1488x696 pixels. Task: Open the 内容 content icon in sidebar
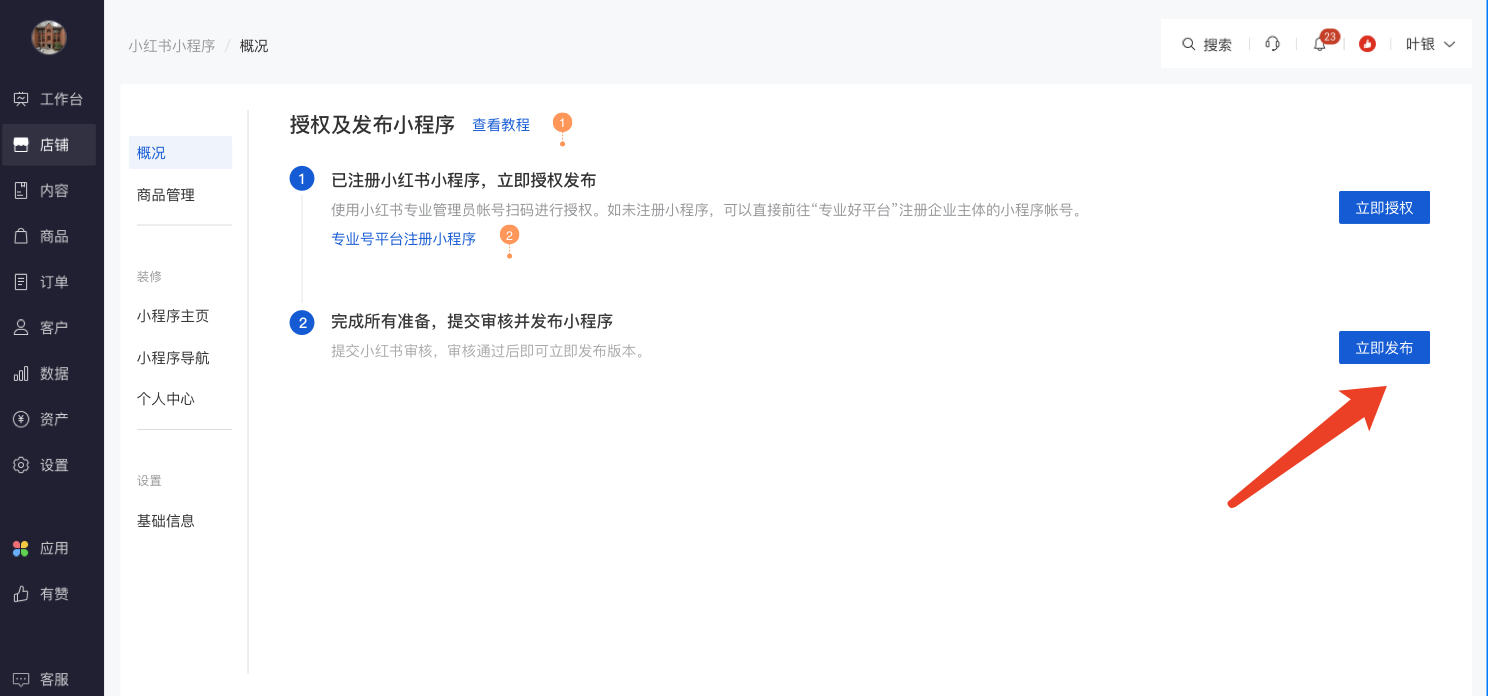[21, 190]
